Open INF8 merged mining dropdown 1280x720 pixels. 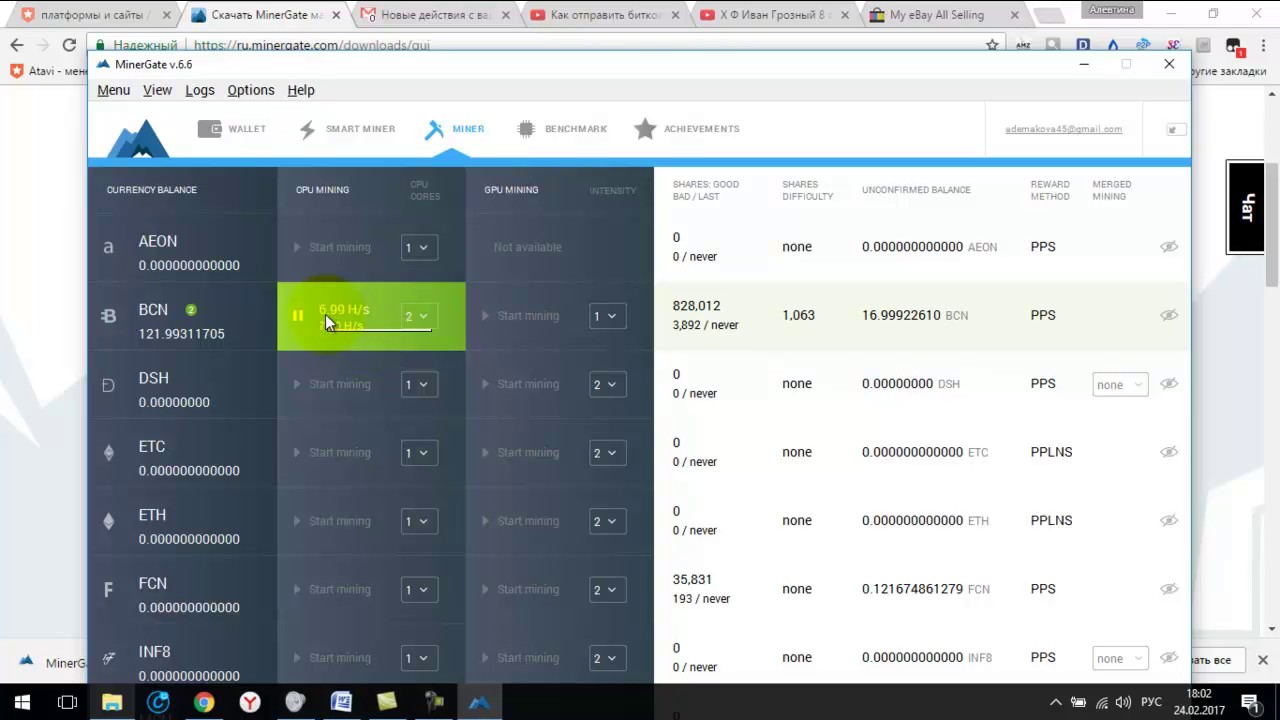click(x=1120, y=658)
